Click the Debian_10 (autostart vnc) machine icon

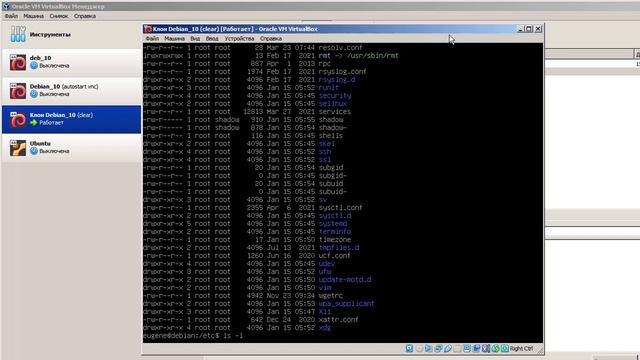point(18,91)
